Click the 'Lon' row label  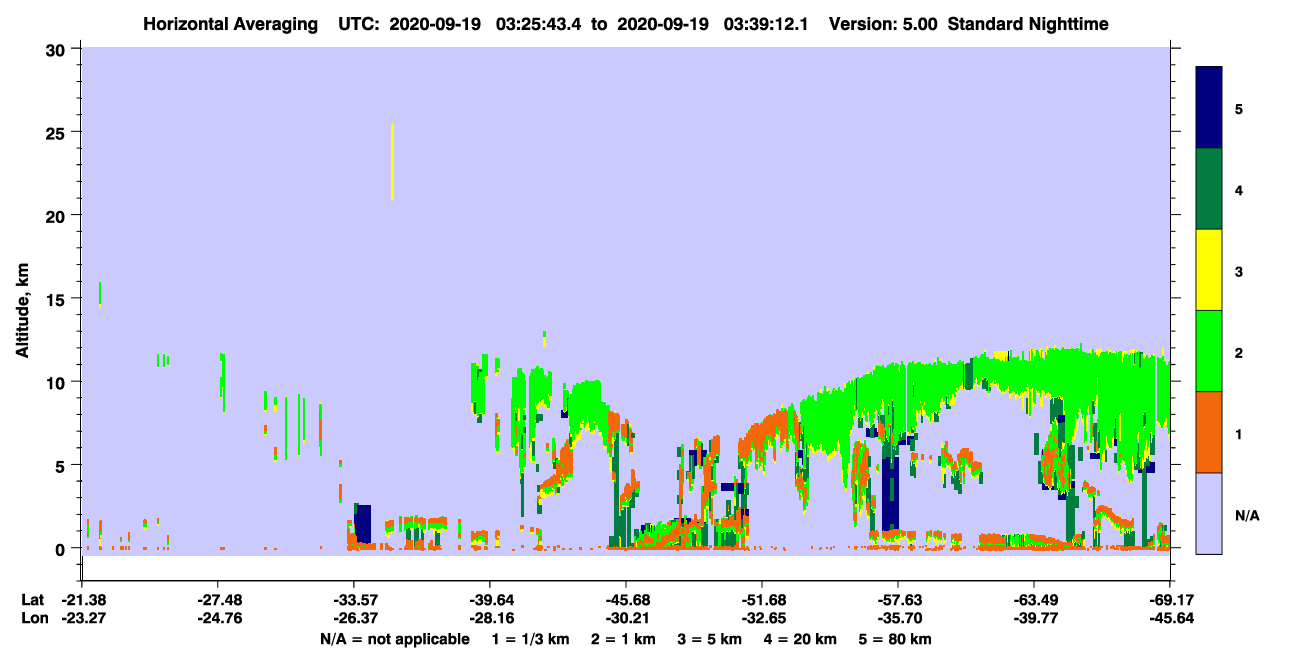33,618
